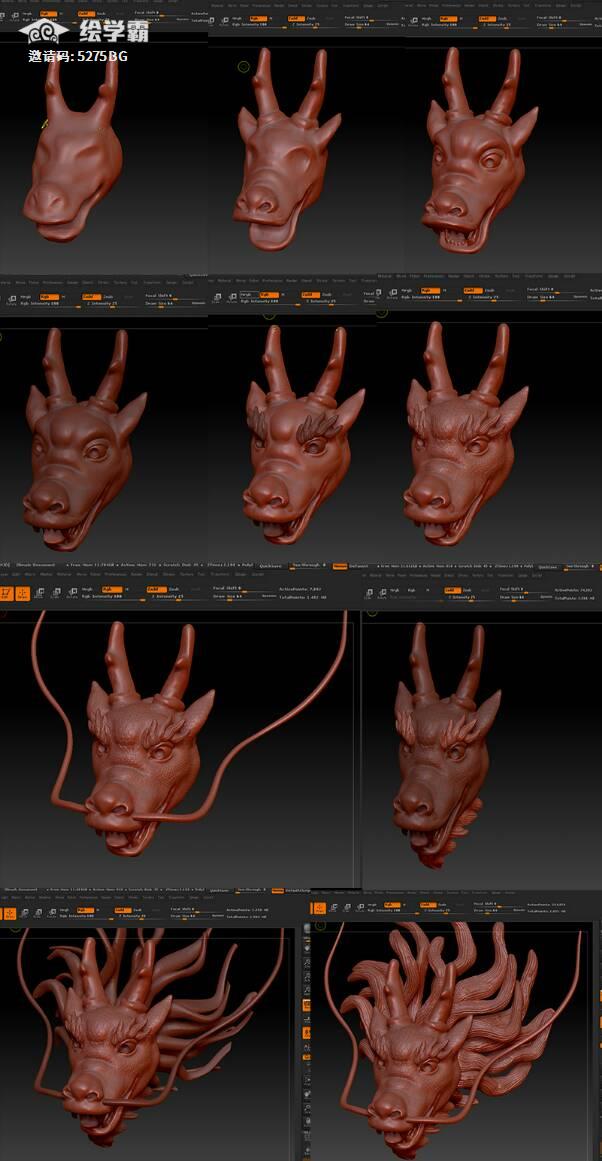
Task: Toggle orange Rgb in smooth mane panel
Action: point(84,910)
